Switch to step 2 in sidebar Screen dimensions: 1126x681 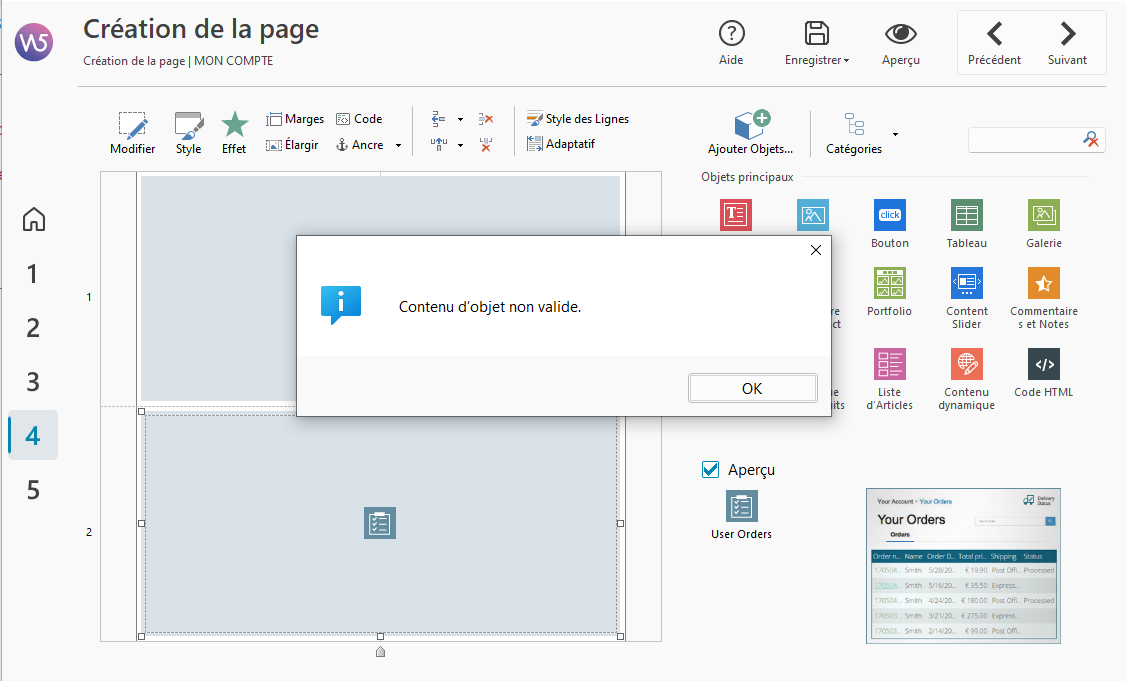coord(33,328)
